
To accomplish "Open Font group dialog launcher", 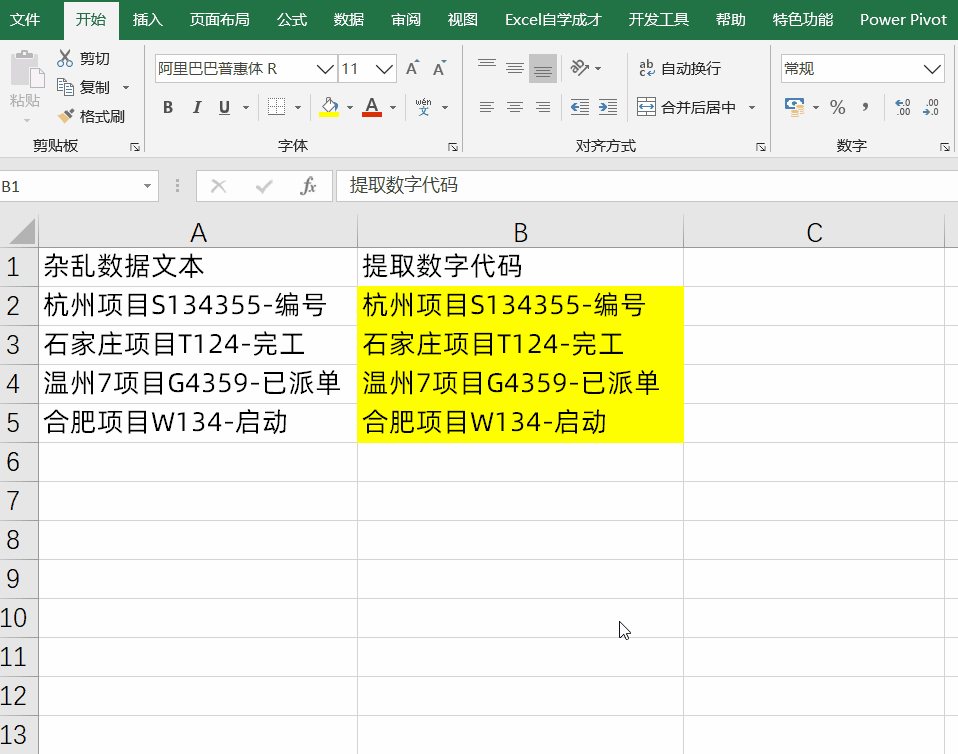I will [x=453, y=147].
